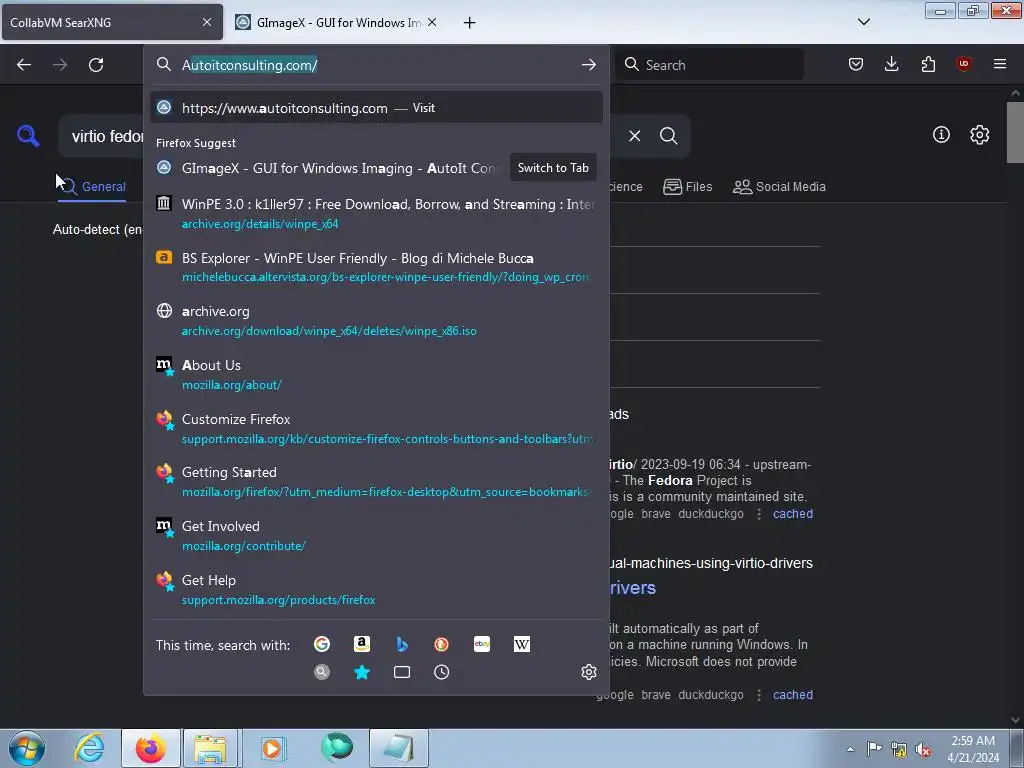The width and height of the screenshot is (1024, 768).
Task: Search history via the clock icon
Action: click(x=441, y=672)
